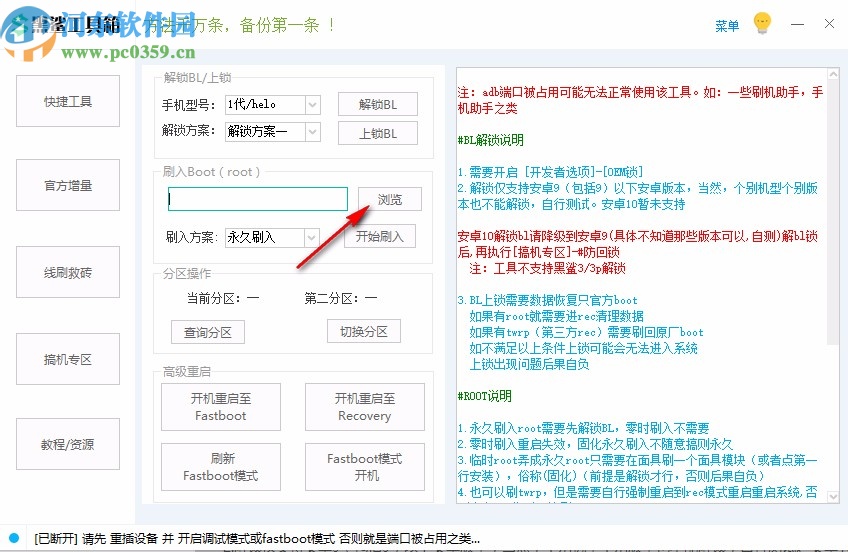The width and height of the screenshot is (848, 552).
Task: Click the #ROOT说明 heading text
Action: click(485, 396)
